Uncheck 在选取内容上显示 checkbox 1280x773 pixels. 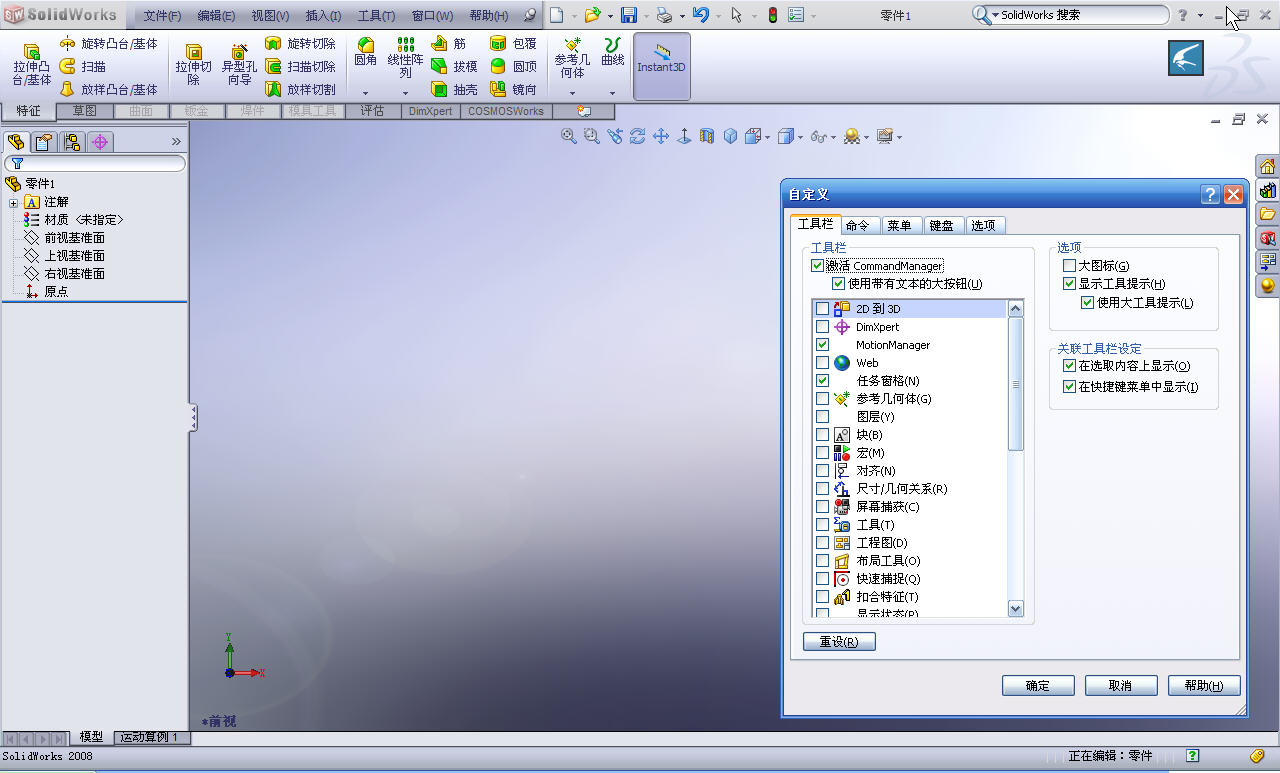1069,366
